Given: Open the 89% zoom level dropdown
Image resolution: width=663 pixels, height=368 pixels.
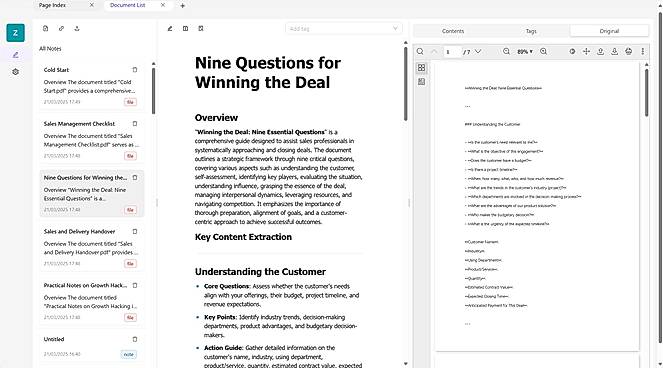Looking at the screenshot, I should 525,52.
